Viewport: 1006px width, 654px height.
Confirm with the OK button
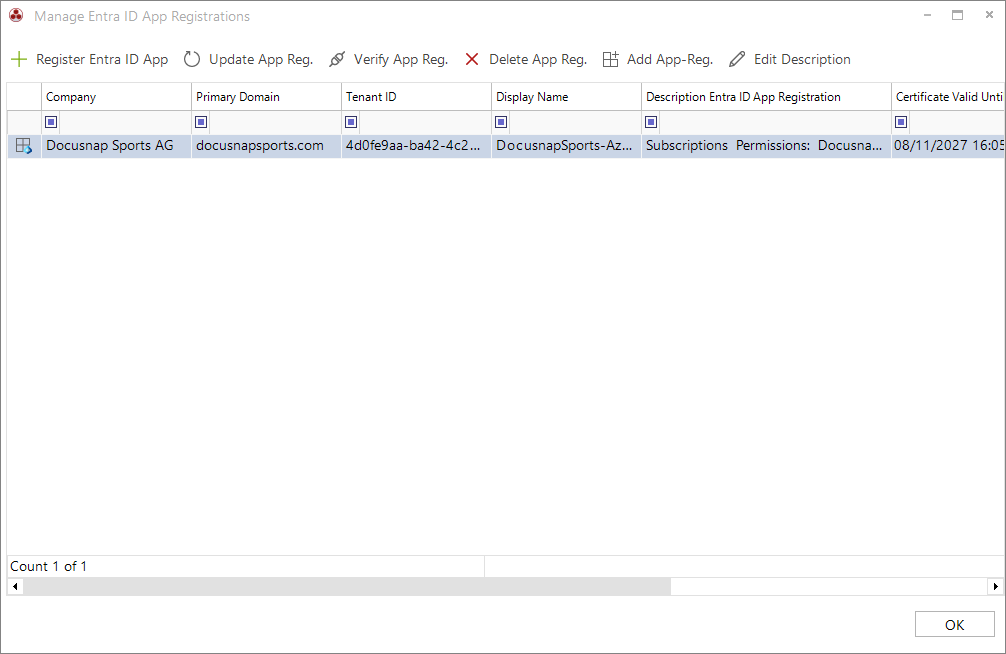[x=955, y=624]
